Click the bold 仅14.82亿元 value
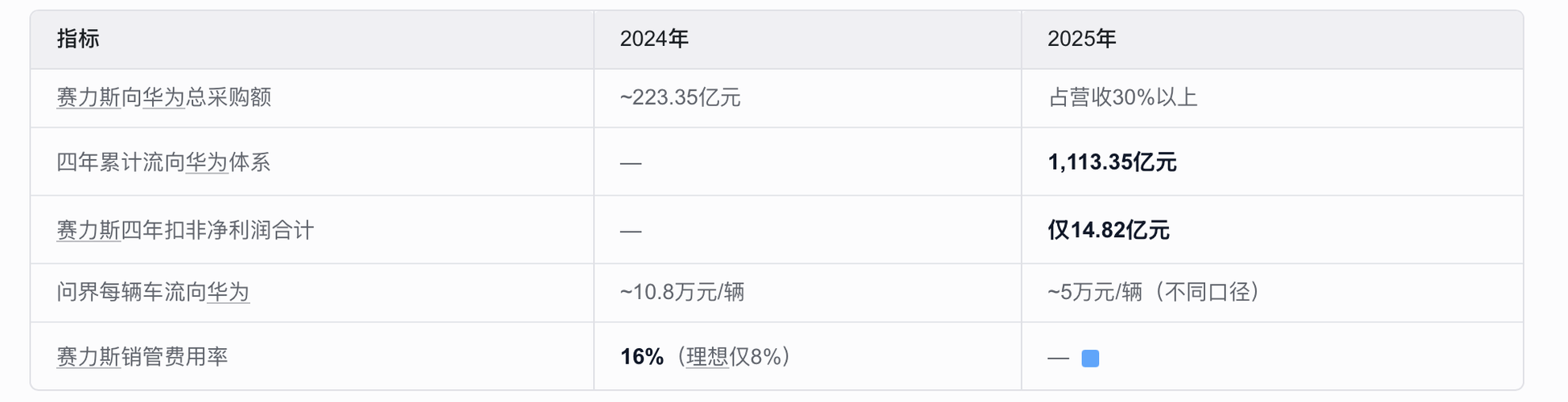The width and height of the screenshot is (1568, 402). point(1109,231)
